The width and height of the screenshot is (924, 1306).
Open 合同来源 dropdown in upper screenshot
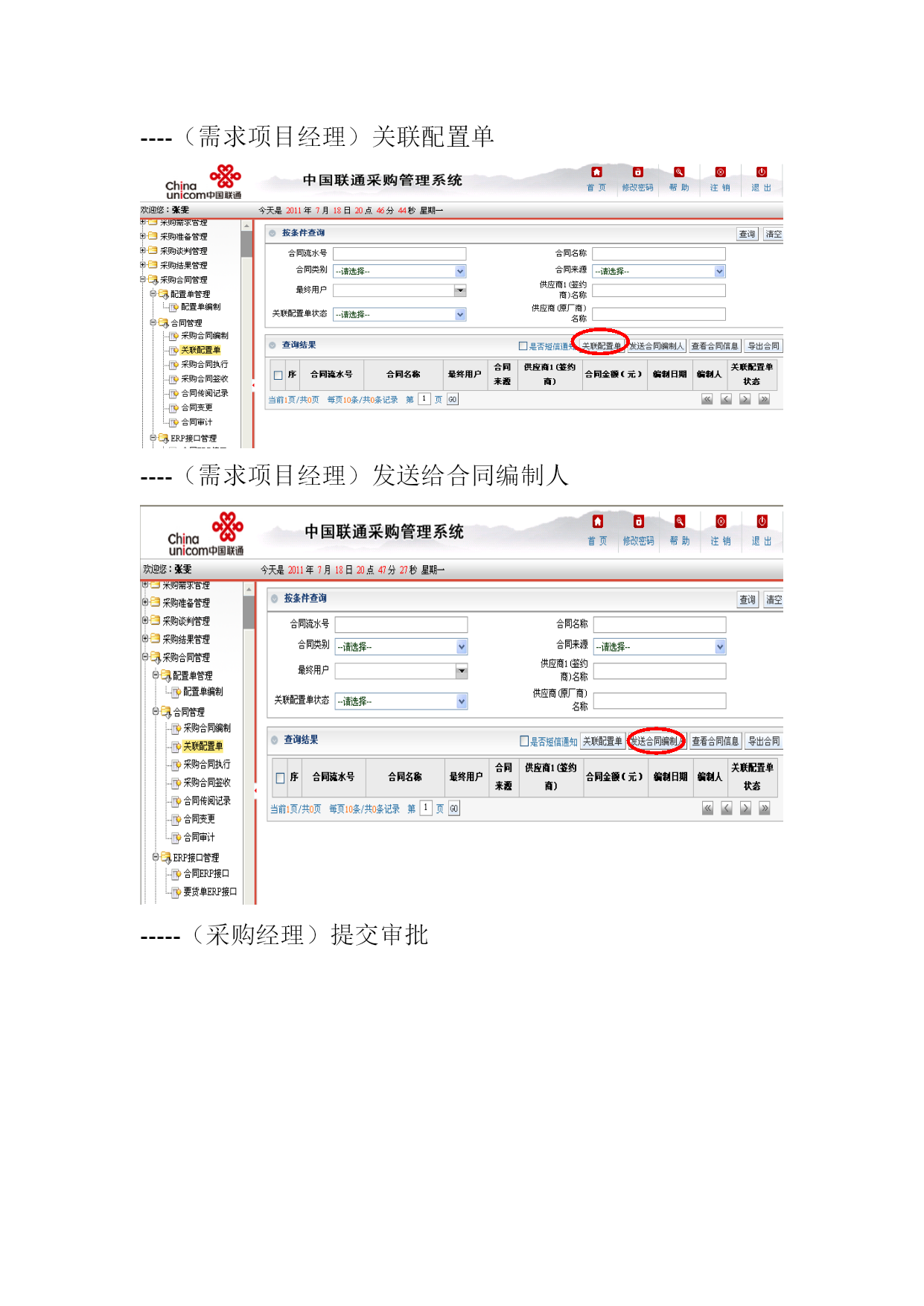[x=719, y=271]
